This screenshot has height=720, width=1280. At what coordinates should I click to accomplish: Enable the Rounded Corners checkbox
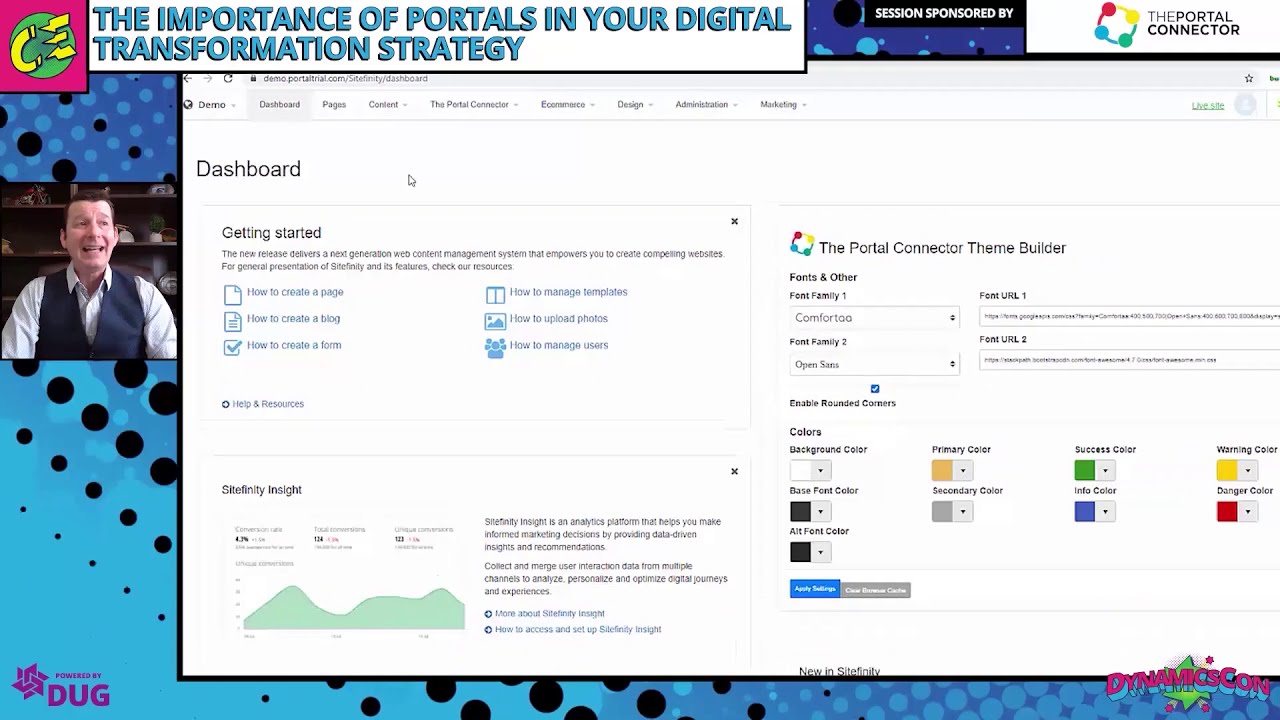coord(874,388)
